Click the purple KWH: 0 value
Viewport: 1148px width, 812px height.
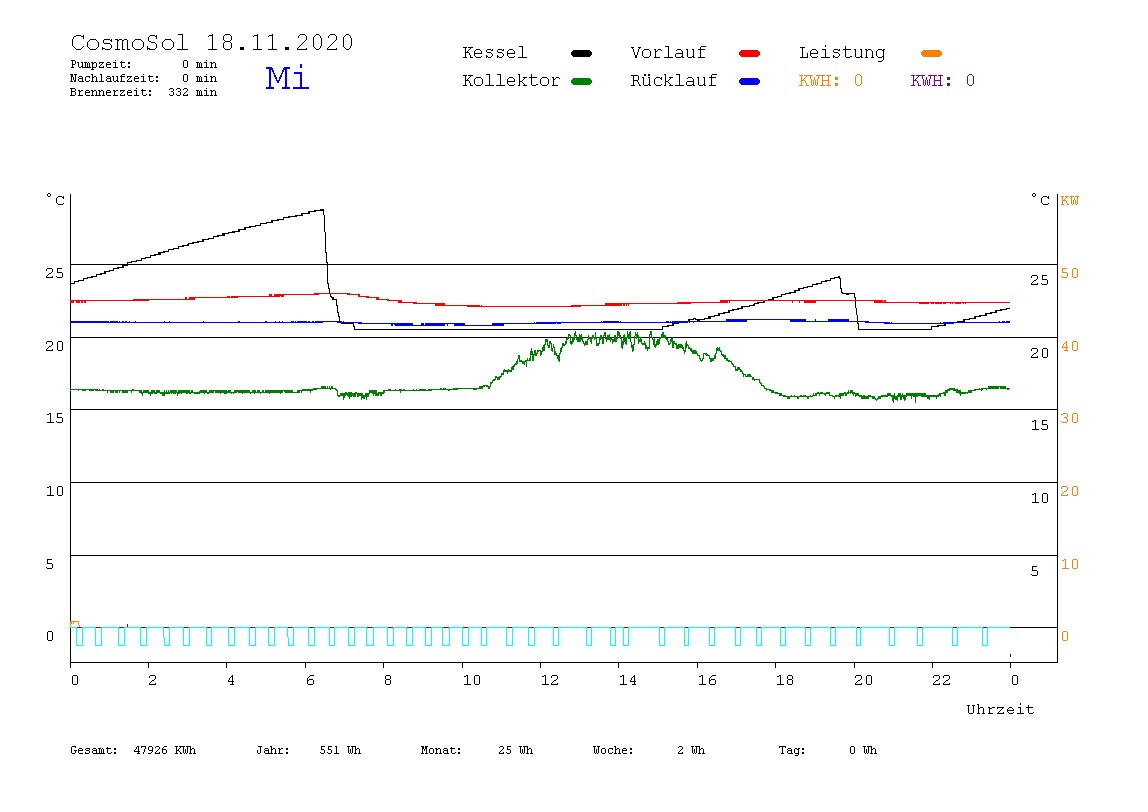[x=943, y=81]
